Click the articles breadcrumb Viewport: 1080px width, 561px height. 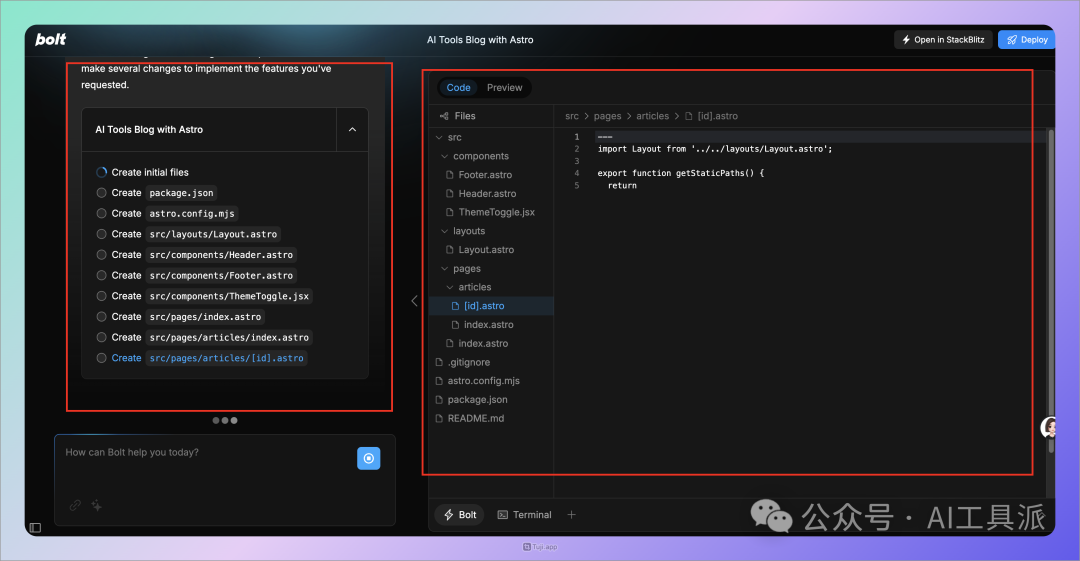point(652,116)
